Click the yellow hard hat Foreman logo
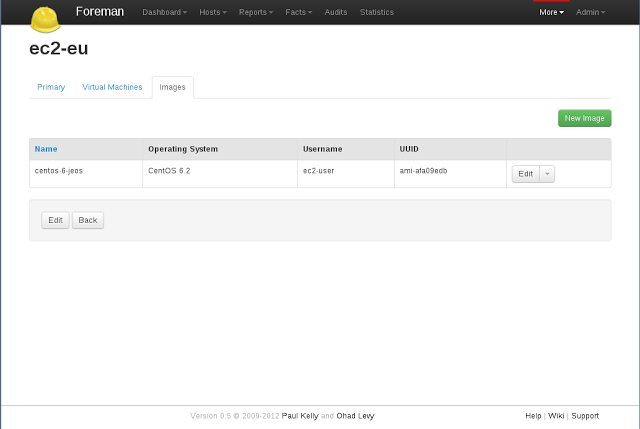The height and width of the screenshot is (429, 640). (x=45, y=19)
